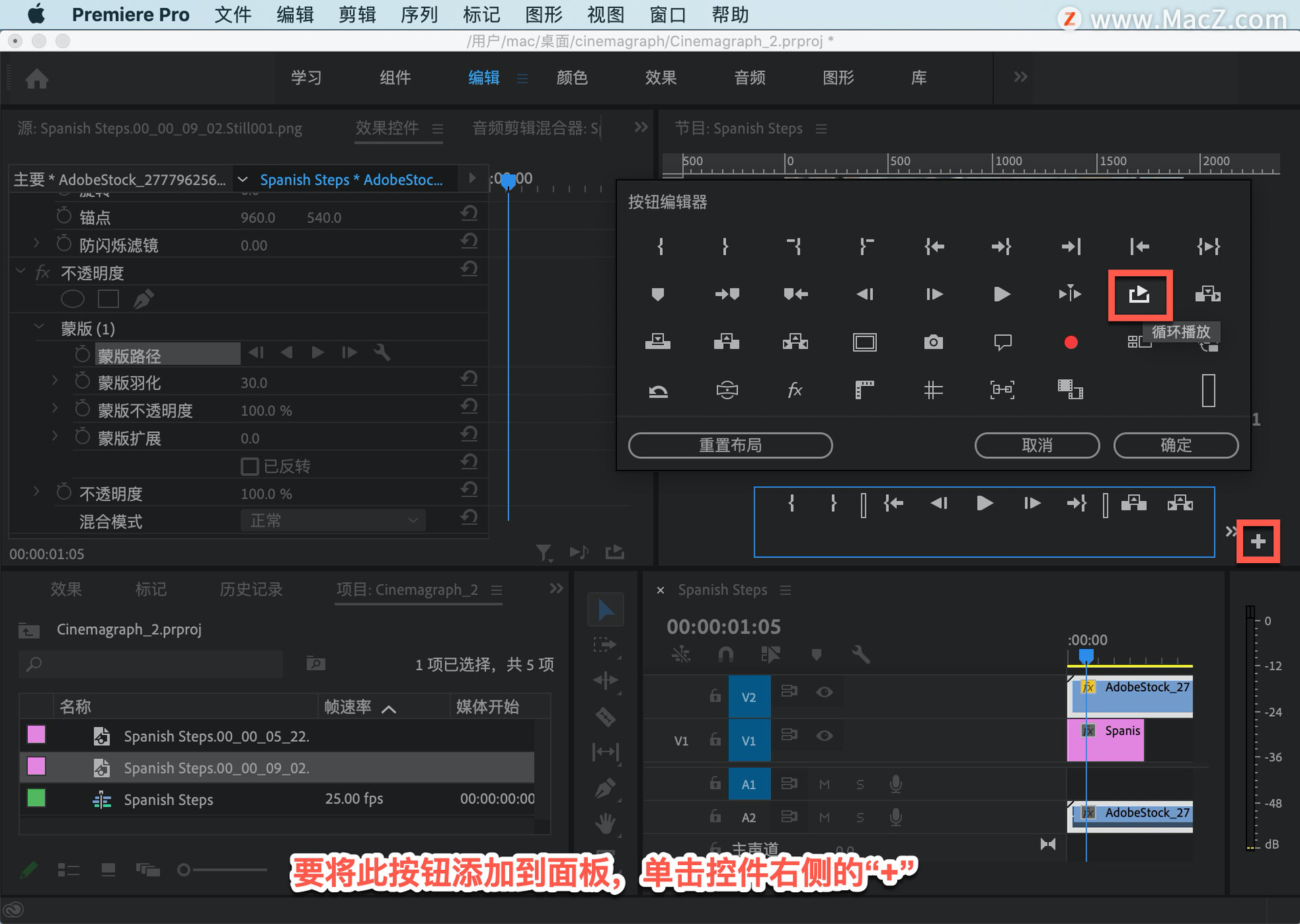Toggle Mask Feather animation stopwatch
This screenshot has height=924, width=1300.
(82, 381)
